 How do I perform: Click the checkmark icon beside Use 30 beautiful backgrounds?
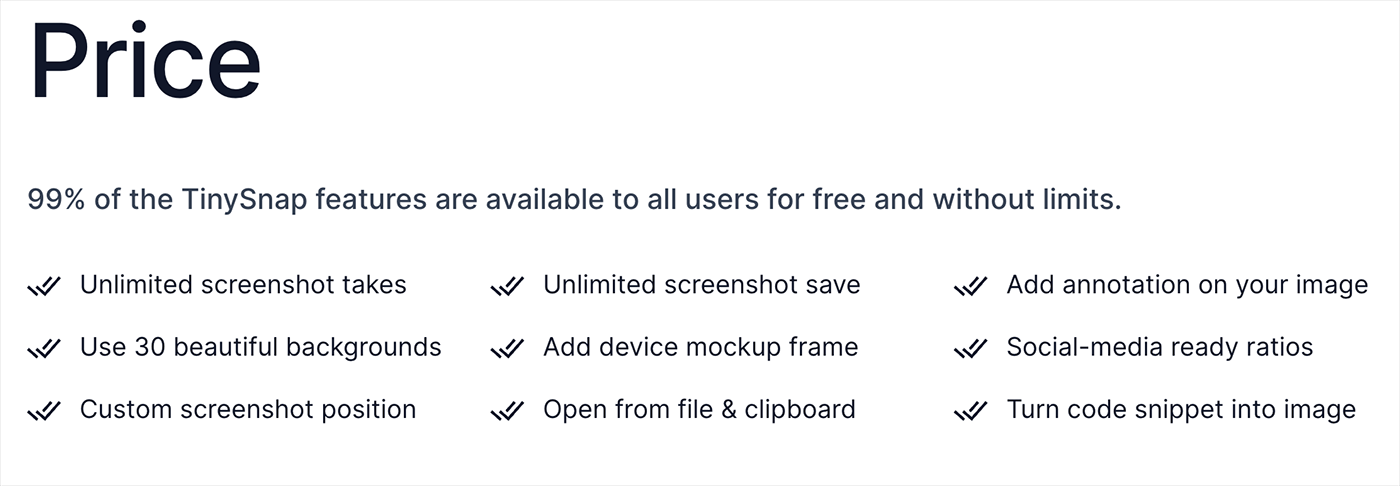click(x=44, y=348)
